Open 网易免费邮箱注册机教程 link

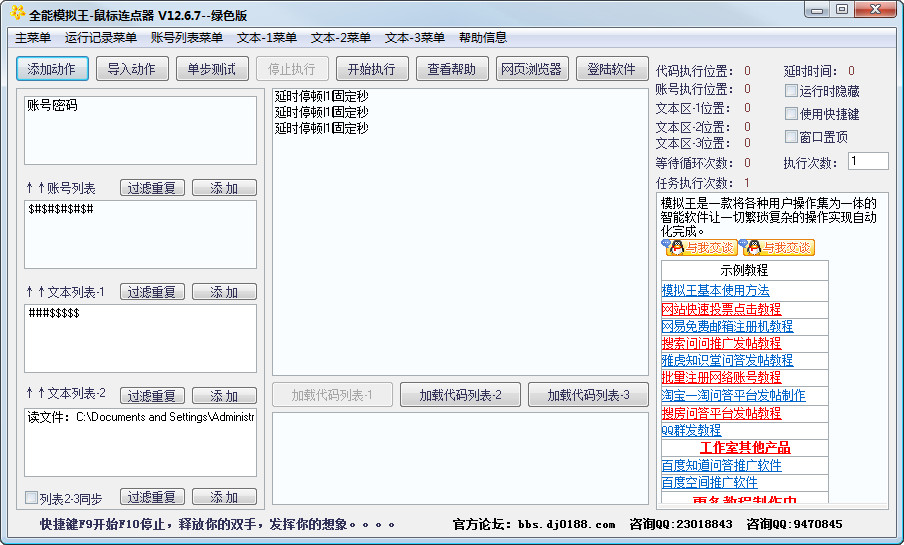point(728,326)
